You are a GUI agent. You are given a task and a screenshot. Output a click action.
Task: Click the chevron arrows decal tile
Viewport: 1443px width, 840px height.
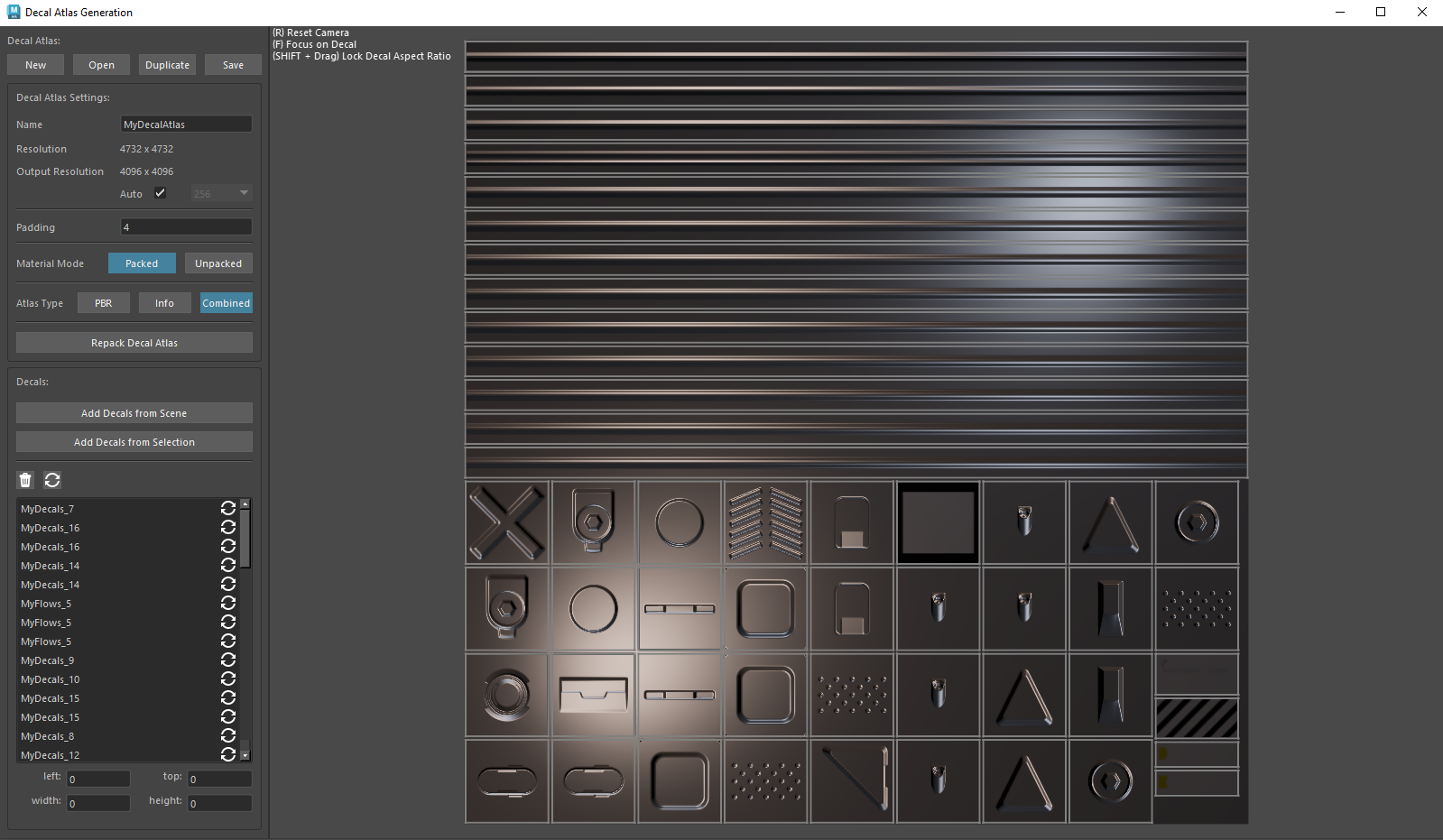pyautogui.click(x=765, y=522)
